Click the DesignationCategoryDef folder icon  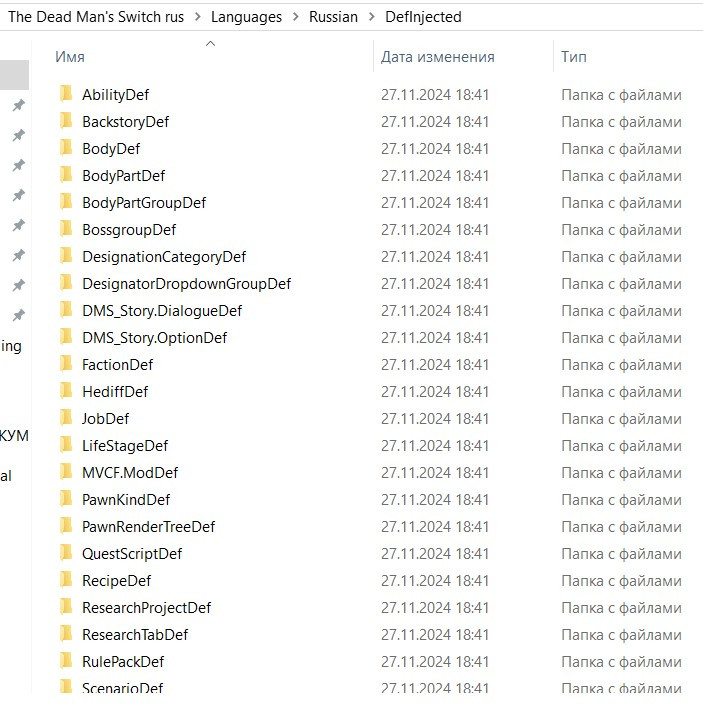pyautogui.click(x=66, y=255)
